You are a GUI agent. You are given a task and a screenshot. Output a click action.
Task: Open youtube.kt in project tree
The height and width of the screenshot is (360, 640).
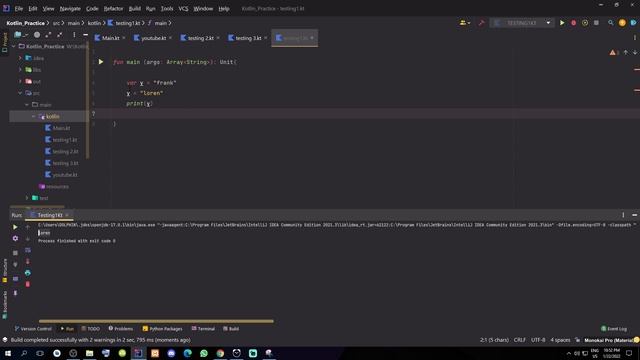click(x=65, y=175)
